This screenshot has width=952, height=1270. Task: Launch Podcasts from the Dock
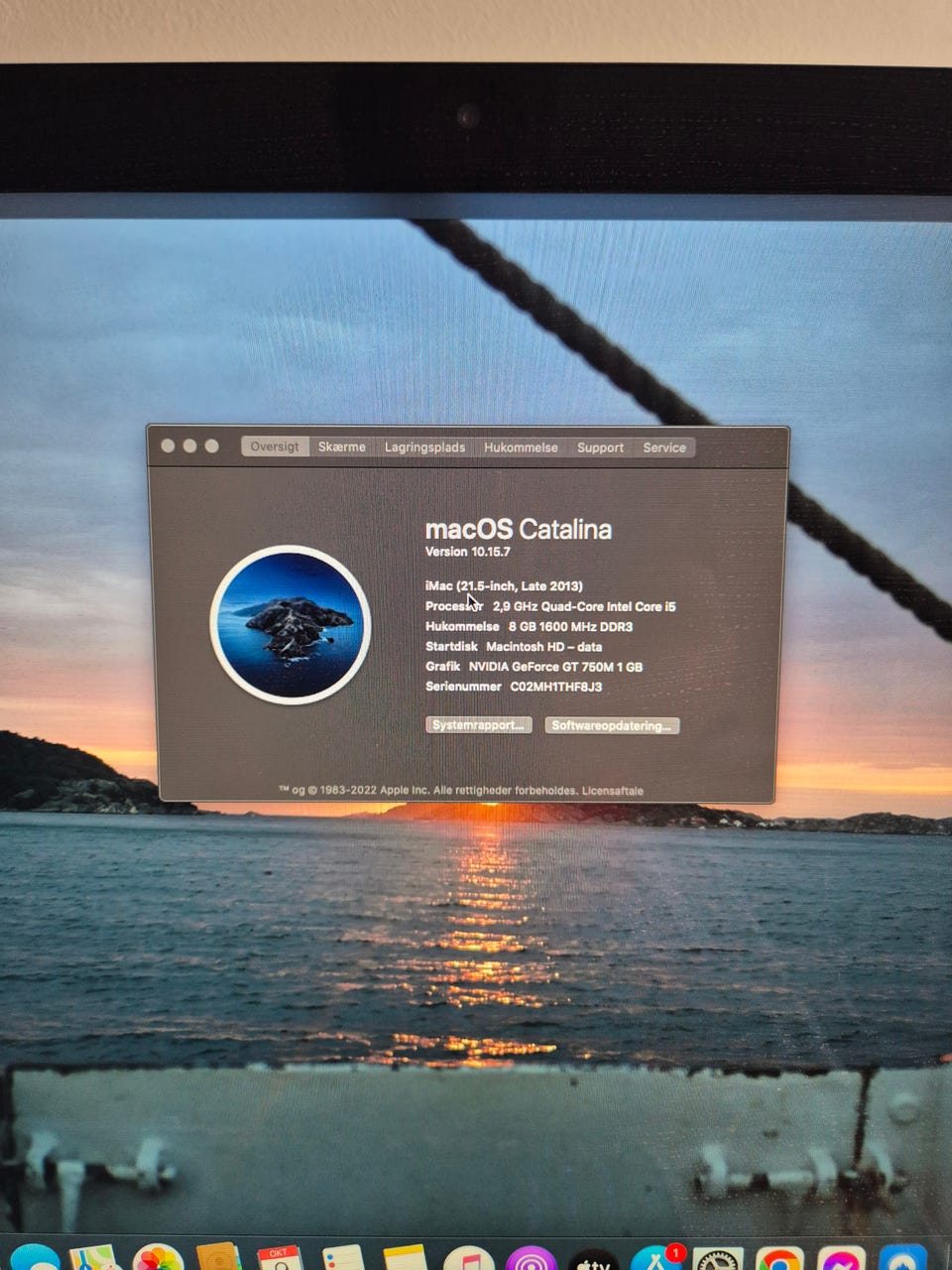coord(532,1258)
